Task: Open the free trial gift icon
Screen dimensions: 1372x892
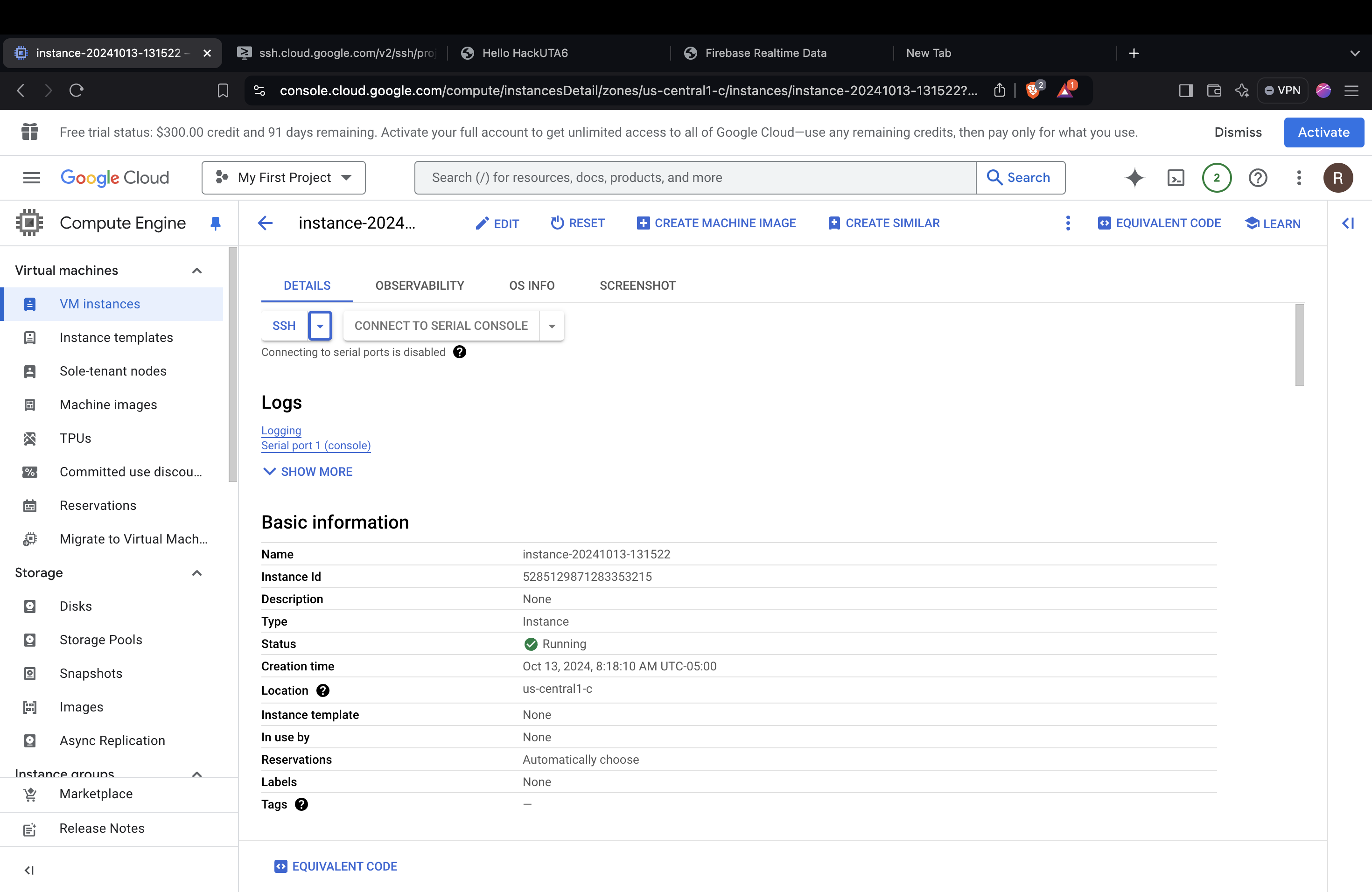Action: [30, 132]
